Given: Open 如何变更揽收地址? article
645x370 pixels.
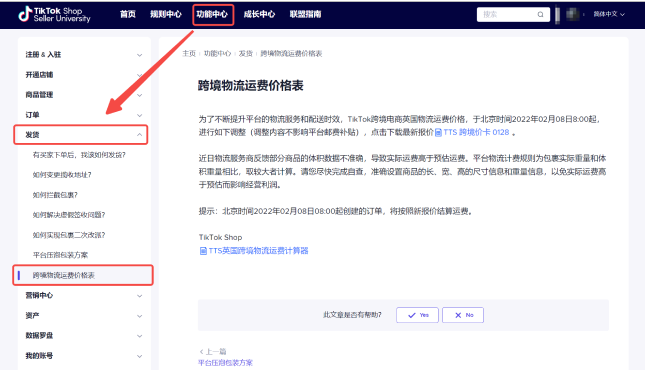Looking at the screenshot, I should click(62, 175).
